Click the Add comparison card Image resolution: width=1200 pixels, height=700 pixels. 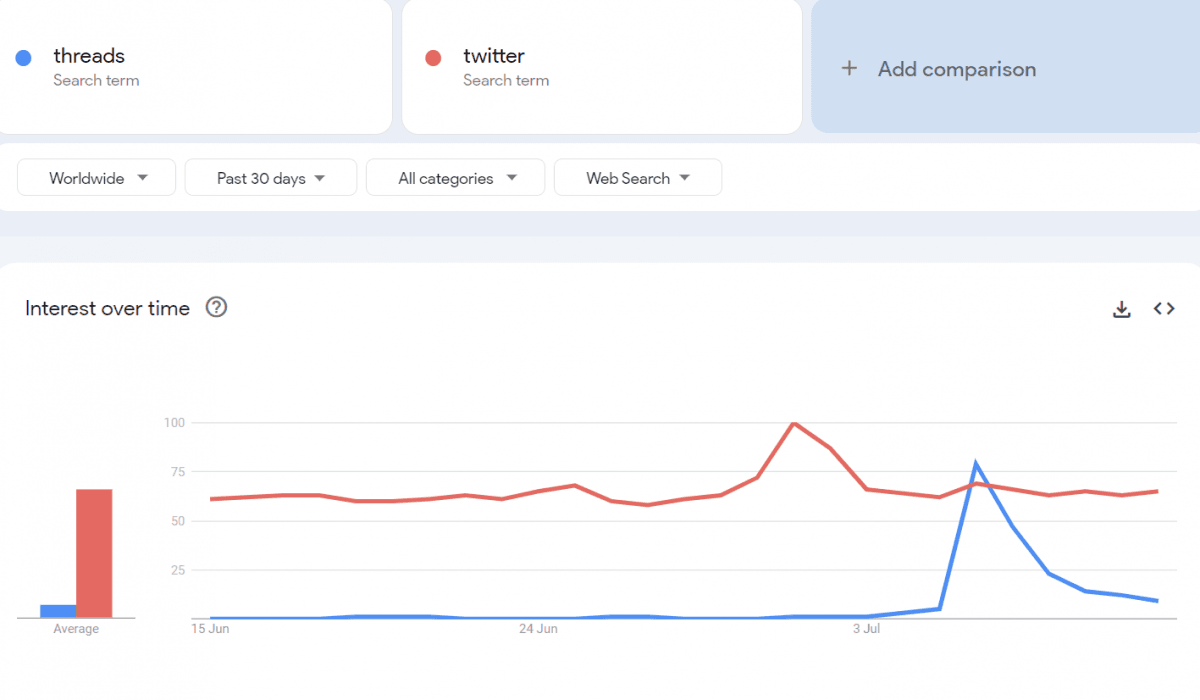(x=1006, y=66)
